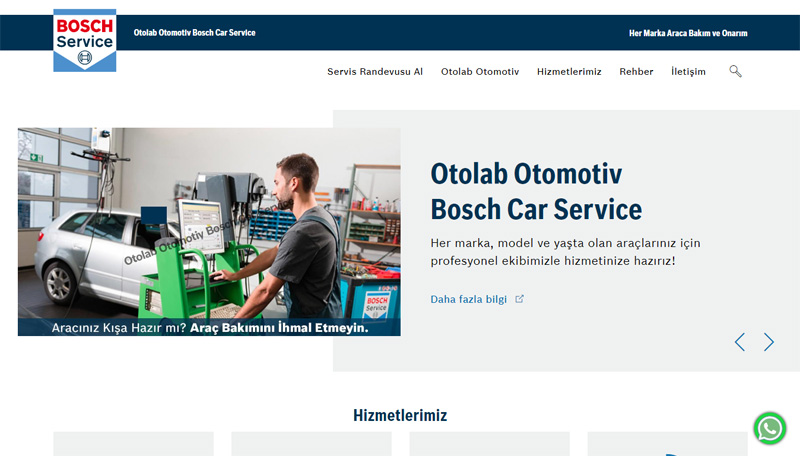Click the hero title Otolab Otomotiv Bosch Car Service
The width and height of the screenshot is (800, 456).
pyautogui.click(x=536, y=192)
